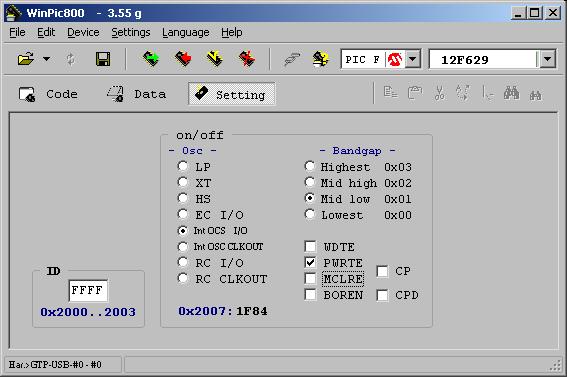Click the WinPic800 title bar app icon

coord(13,13)
